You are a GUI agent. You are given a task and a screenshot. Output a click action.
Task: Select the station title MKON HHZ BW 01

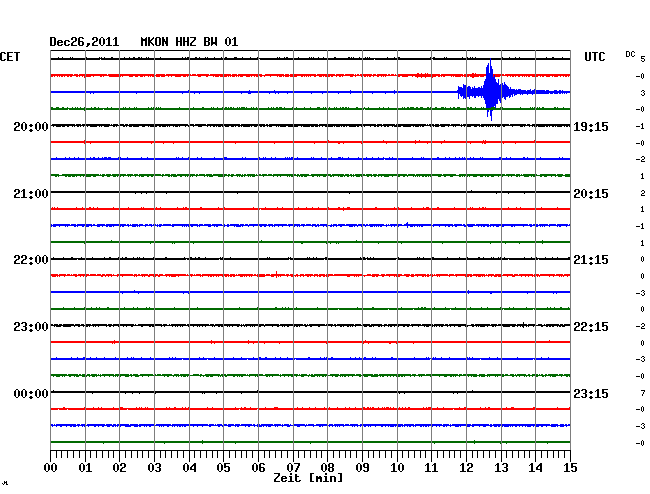189,42
